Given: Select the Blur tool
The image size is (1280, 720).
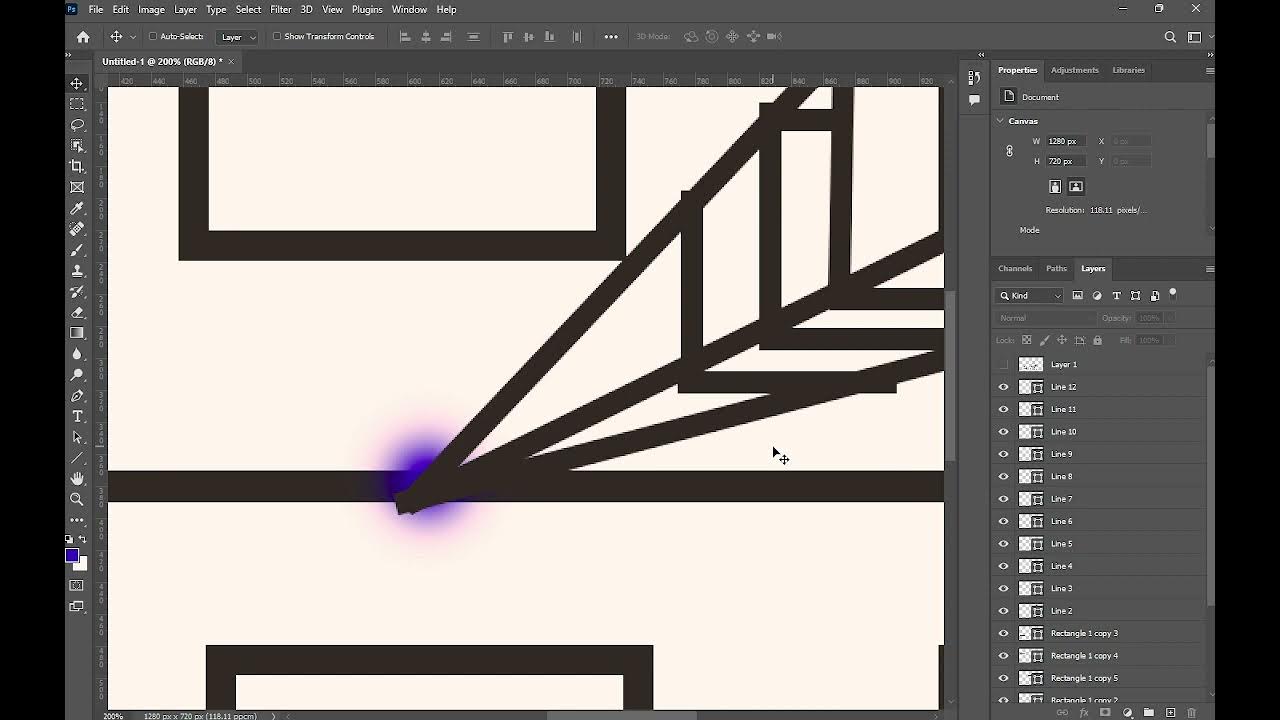Looking at the screenshot, I should point(77,354).
